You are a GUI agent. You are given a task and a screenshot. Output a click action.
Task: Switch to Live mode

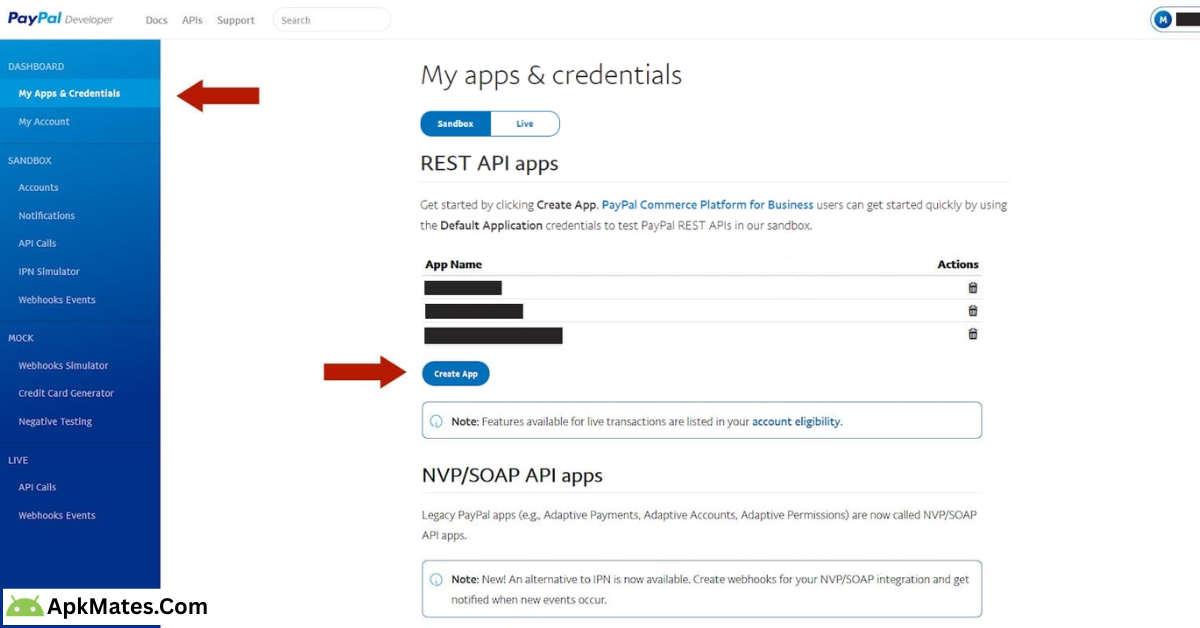click(525, 124)
